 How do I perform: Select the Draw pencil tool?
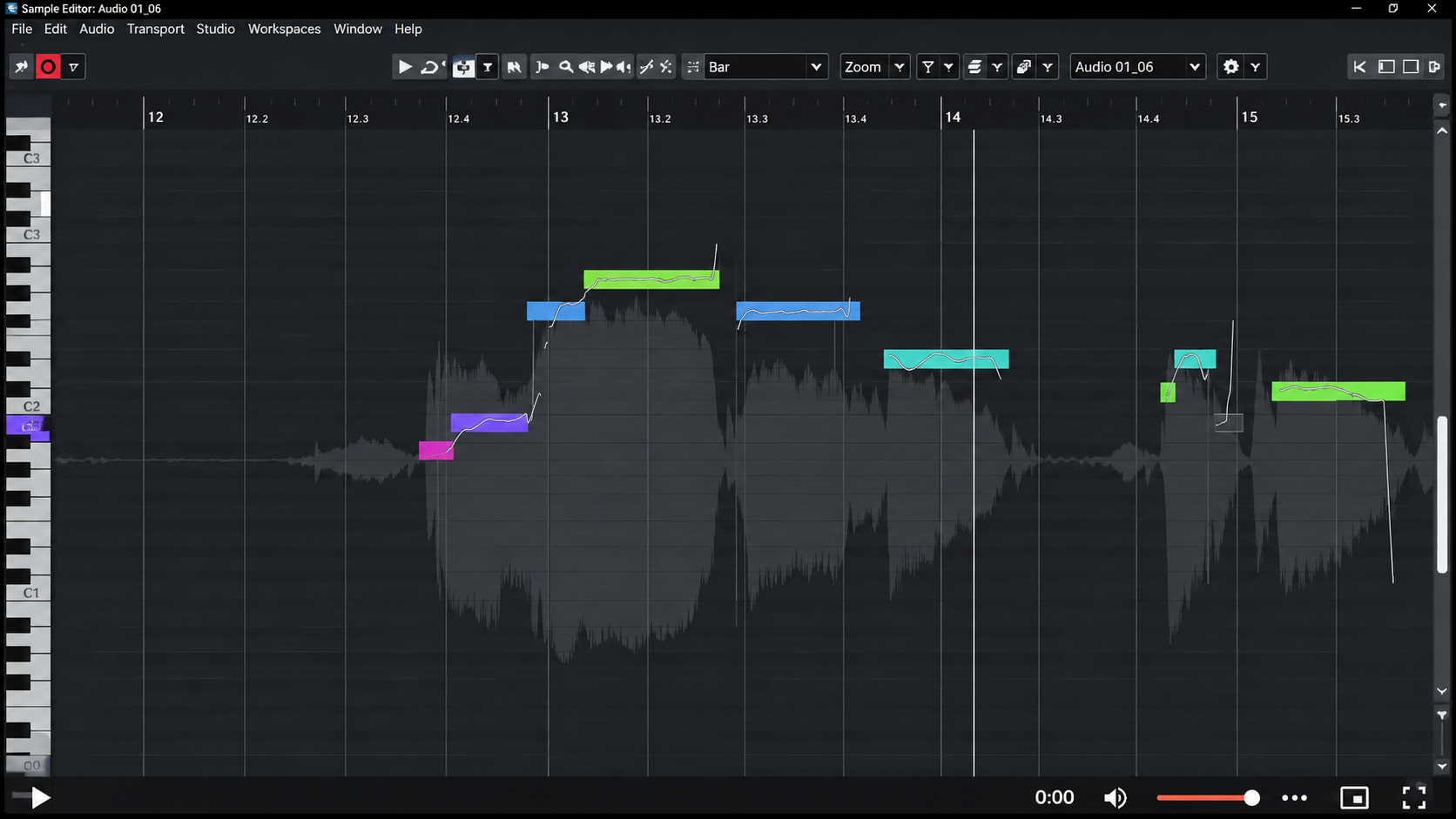tap(646, 67)
